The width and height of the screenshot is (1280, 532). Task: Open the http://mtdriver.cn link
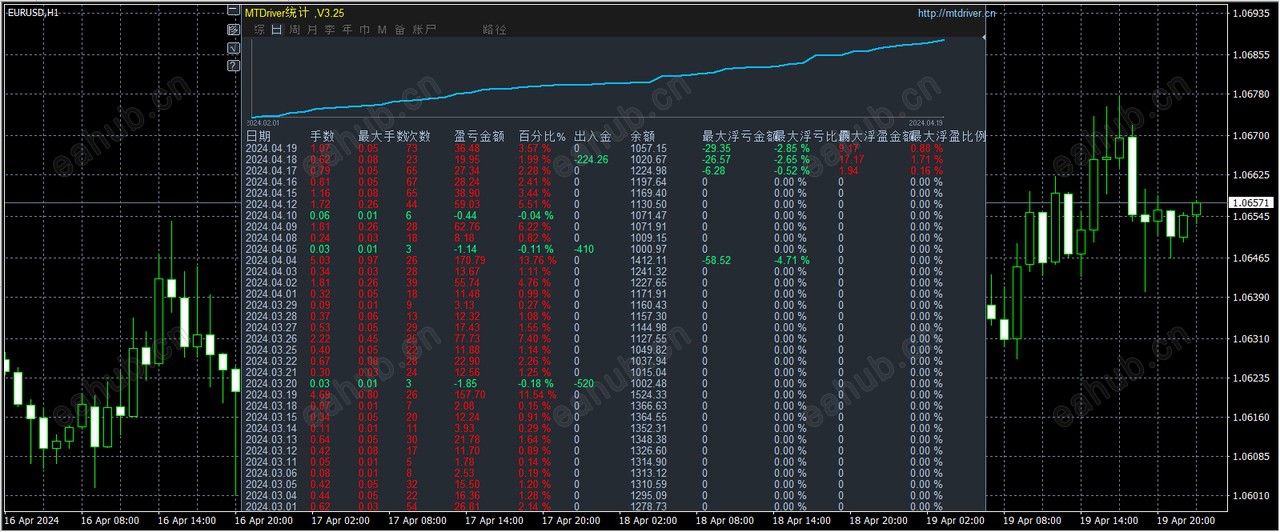point(956,13)
